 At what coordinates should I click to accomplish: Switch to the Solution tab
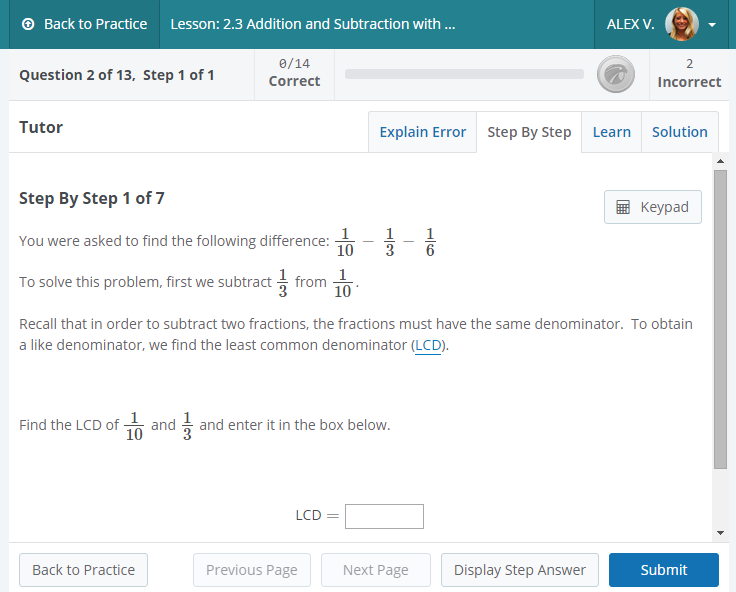[679, 132]
